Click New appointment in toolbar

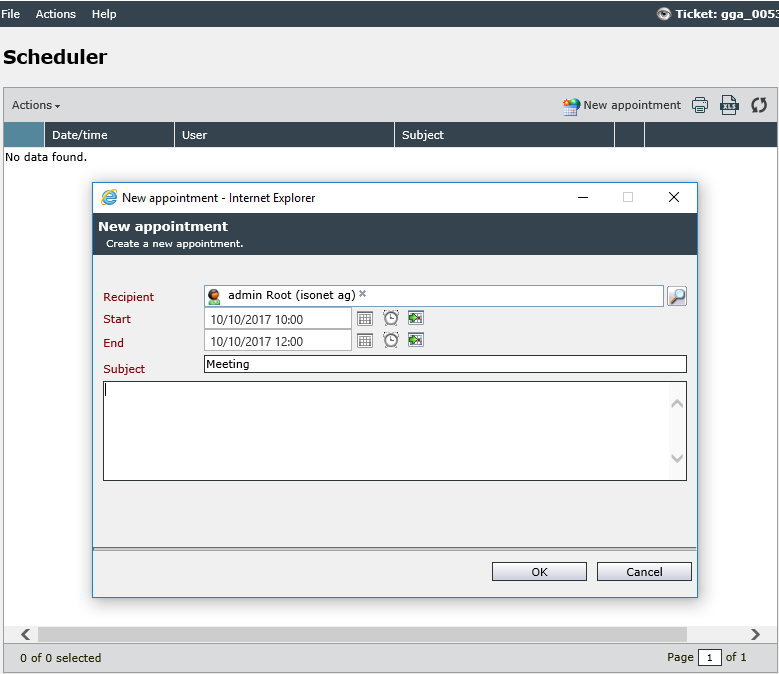click(x=622, y=105)
